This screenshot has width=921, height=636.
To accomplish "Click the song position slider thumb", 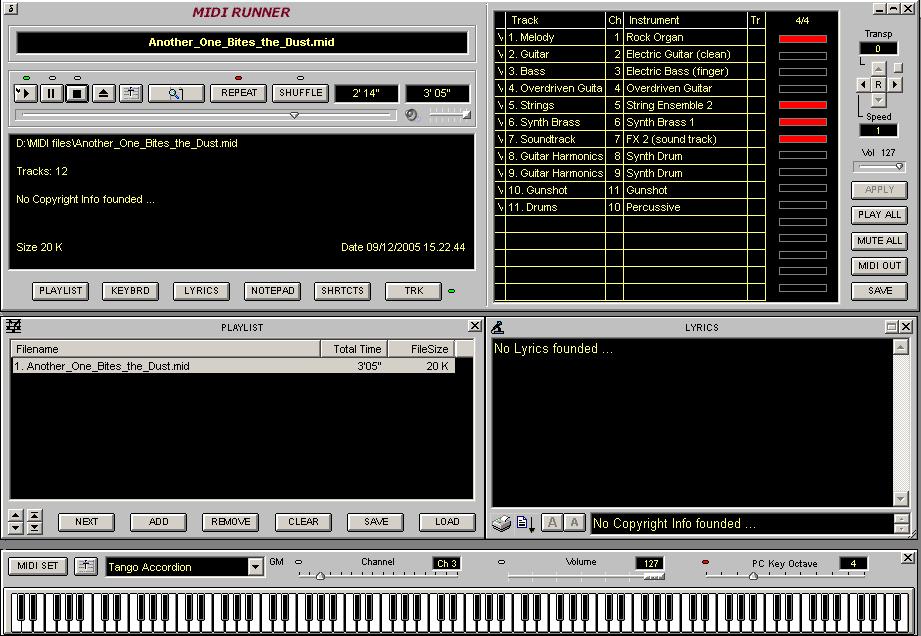I will [295, 116].
